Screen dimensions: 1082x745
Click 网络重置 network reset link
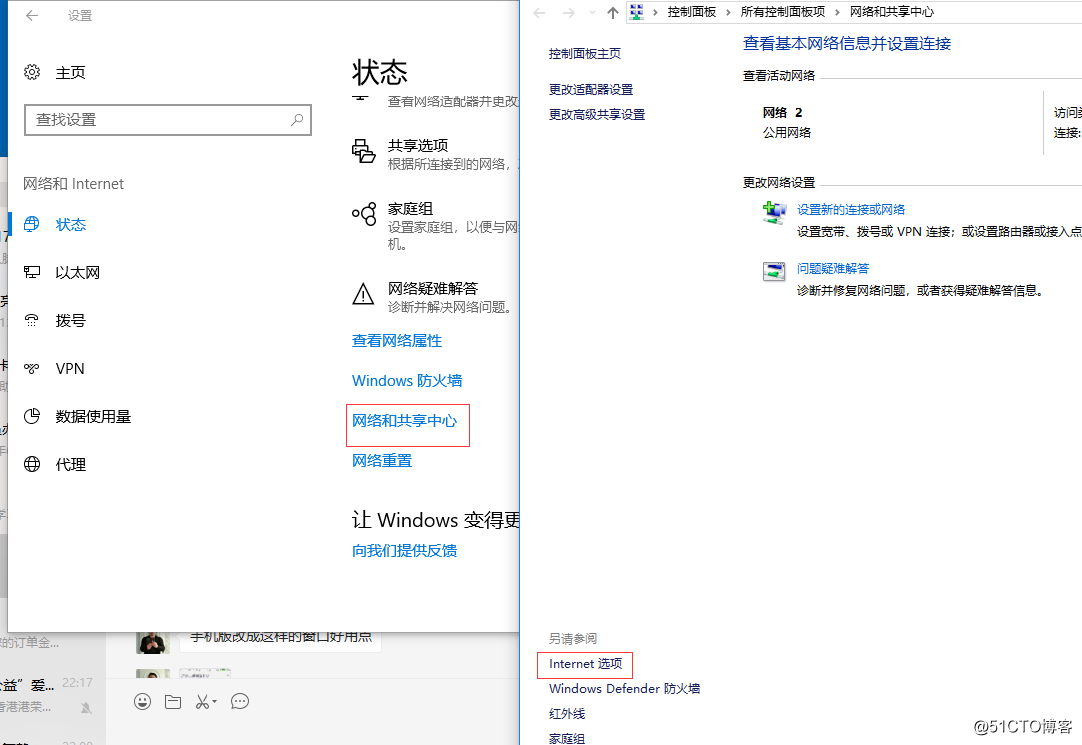382,461
